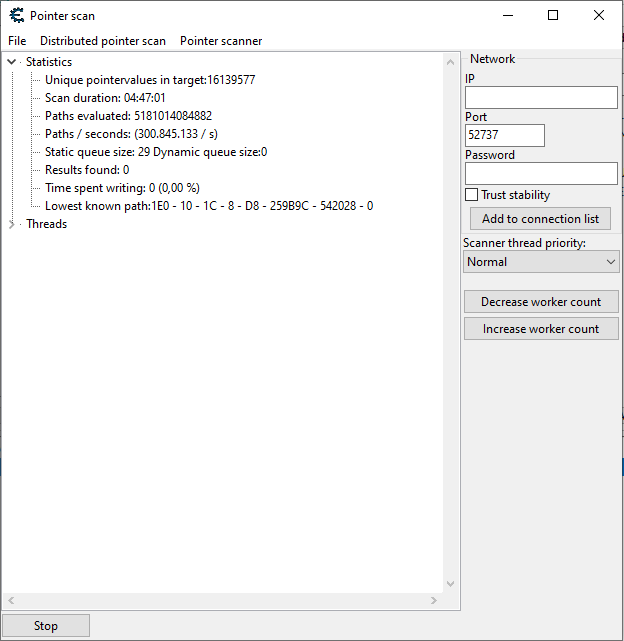Image resolution: width=624 pixels, height=641 pixels.
Task: Open Scanner thread priority dropdown
Action: click(x=541, y=262)
